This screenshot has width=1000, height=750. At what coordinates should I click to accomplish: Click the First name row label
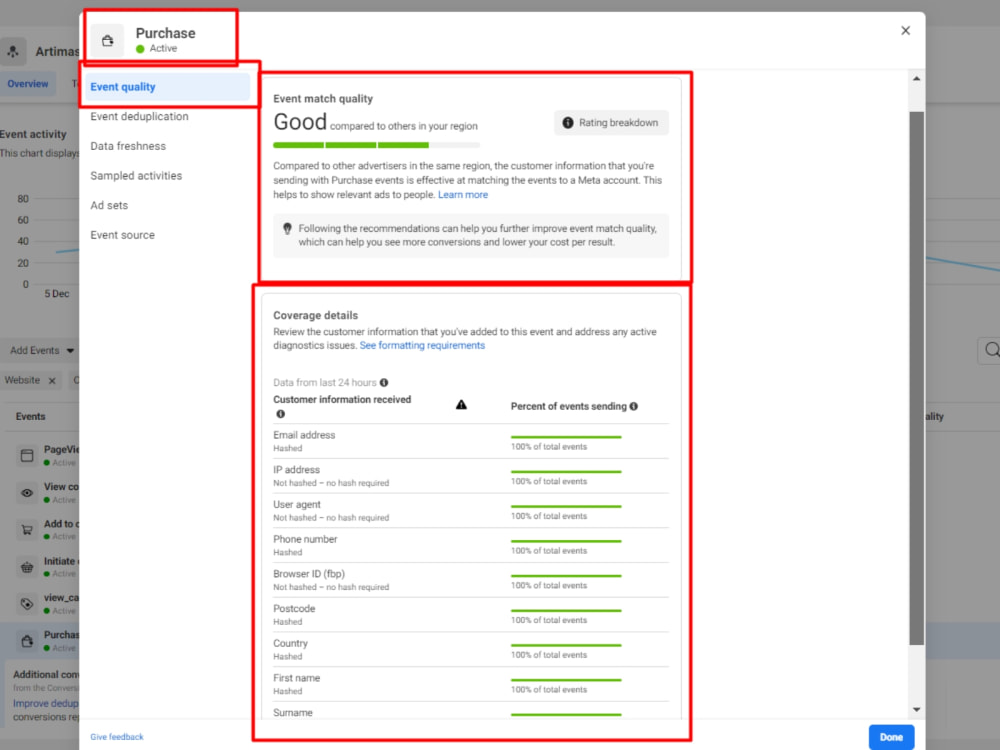(297, 678)
